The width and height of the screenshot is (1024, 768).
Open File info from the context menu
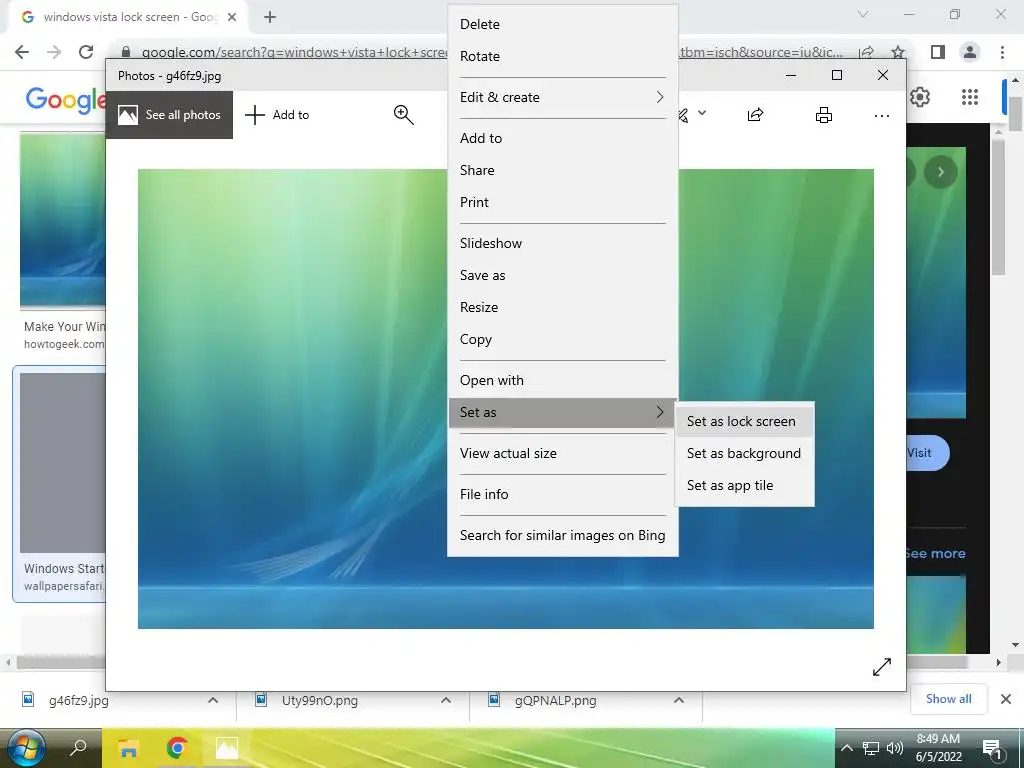[x=562, y=495]
